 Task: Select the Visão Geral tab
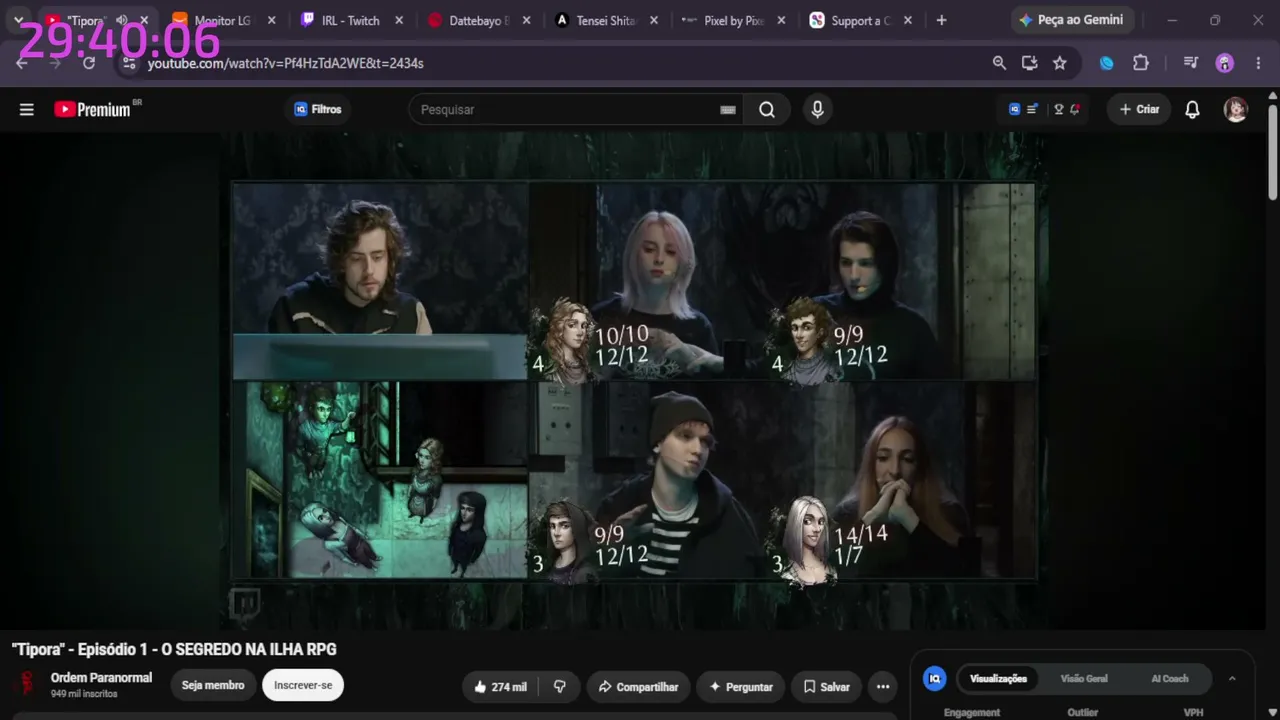click(x=1084, y=679)
